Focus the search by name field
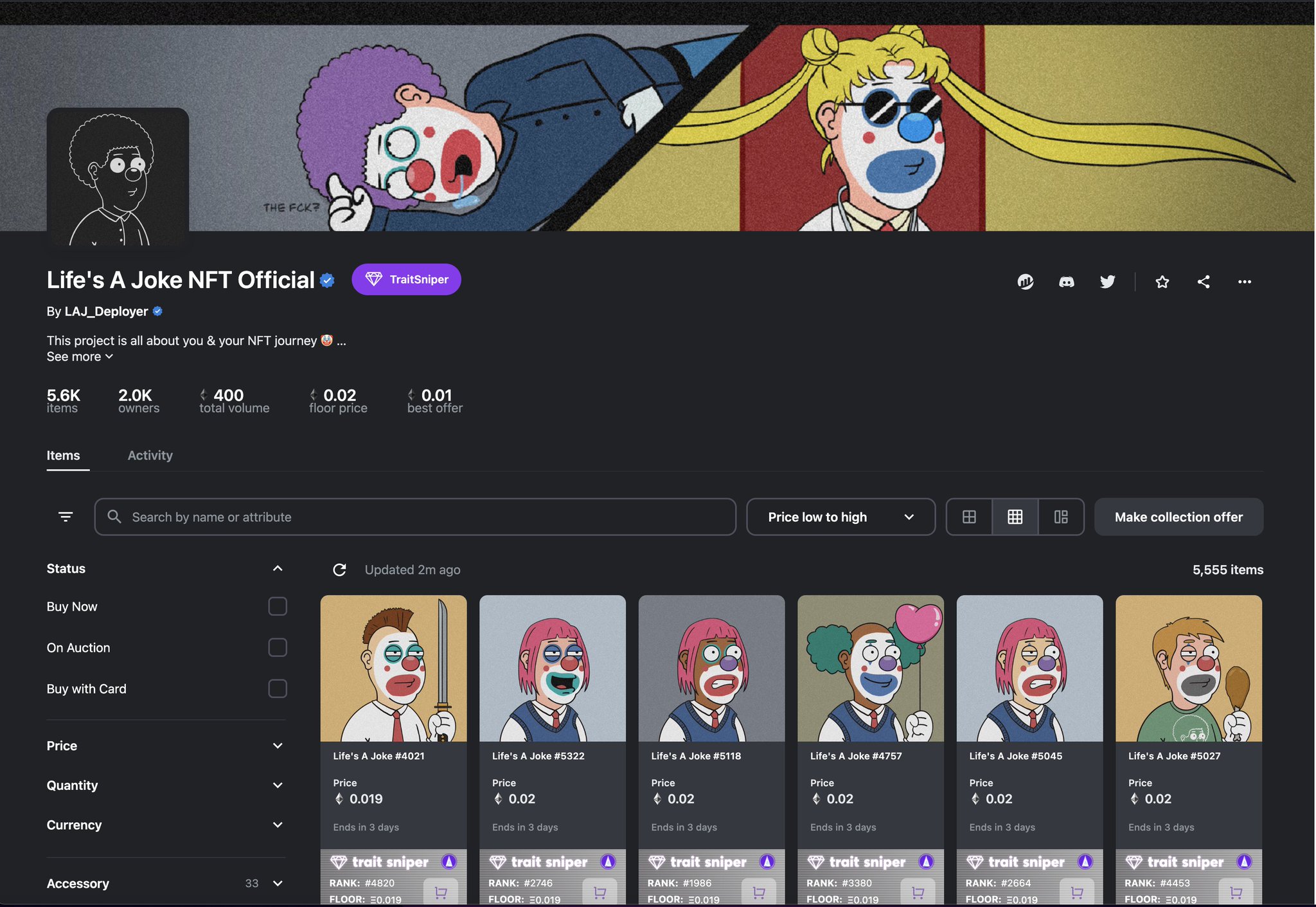 click(x=424, y=517)
